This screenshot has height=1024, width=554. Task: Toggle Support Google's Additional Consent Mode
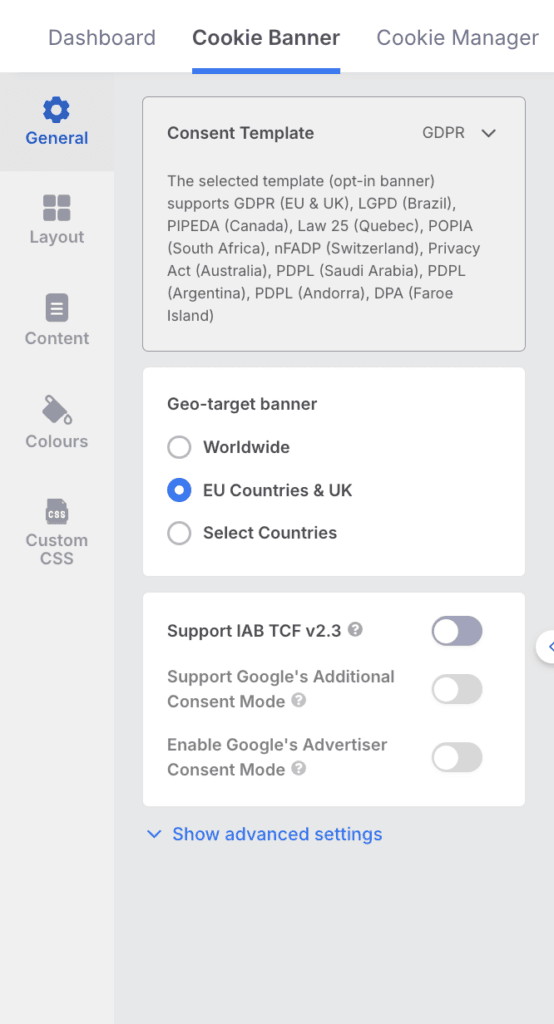pyautogui.click(x=457, y=689)
